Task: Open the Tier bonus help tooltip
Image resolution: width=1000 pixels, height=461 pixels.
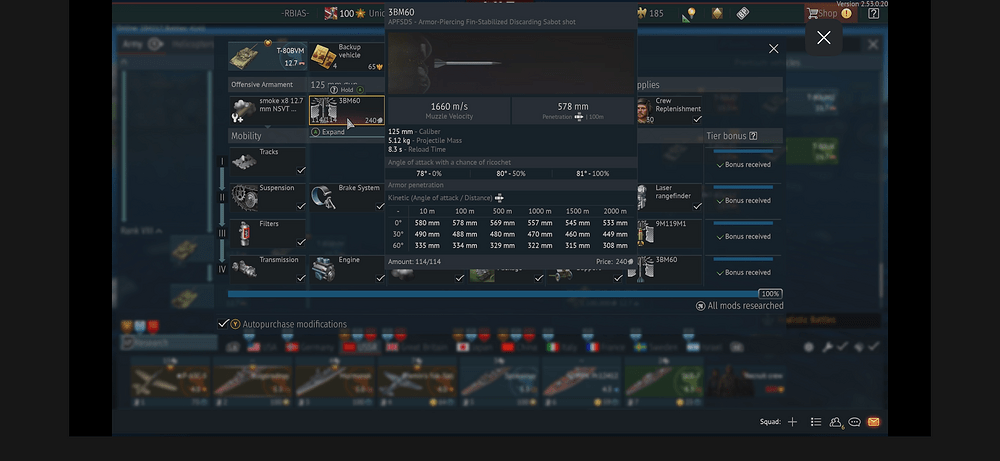Action: coord(753,136)
